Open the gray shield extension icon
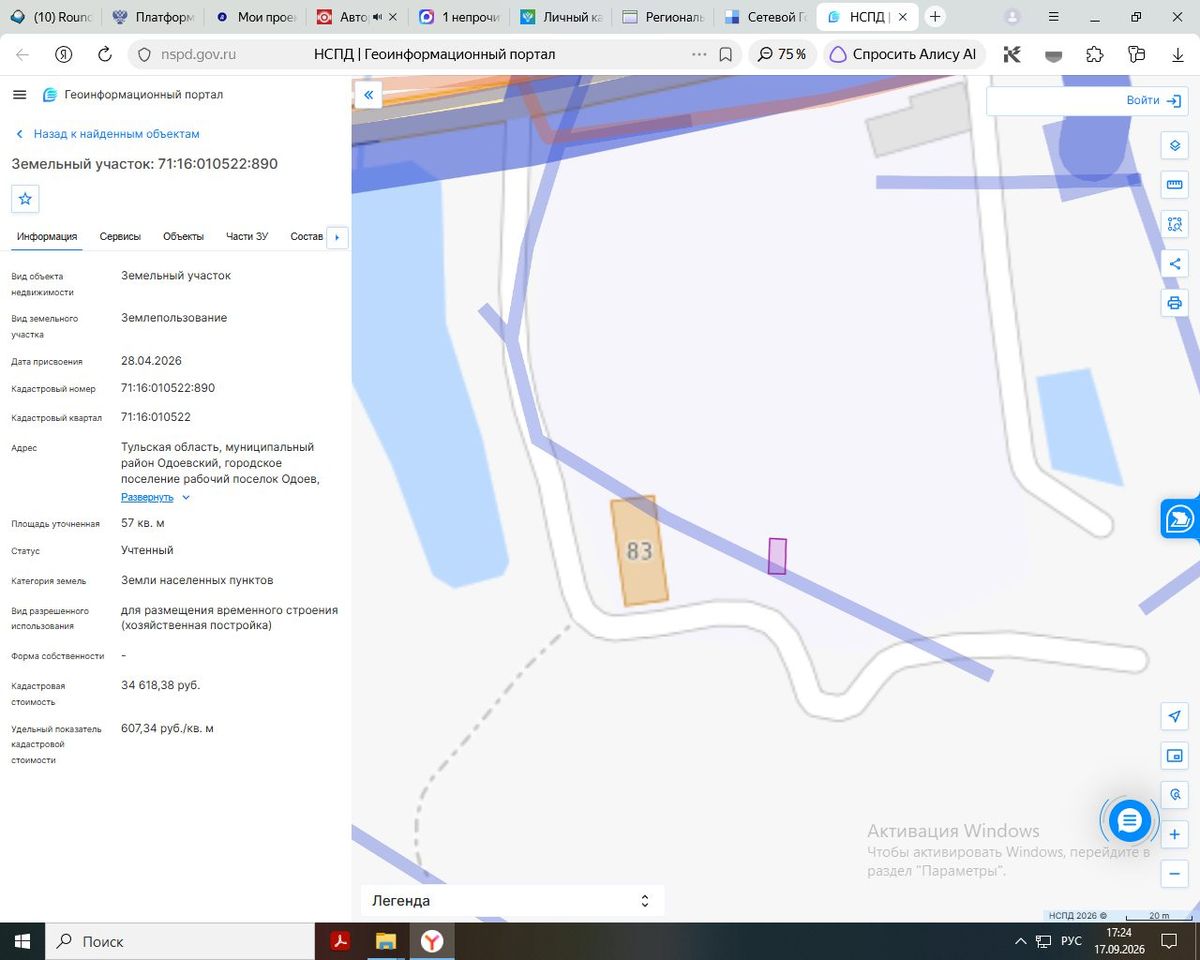 [1053, 55]
